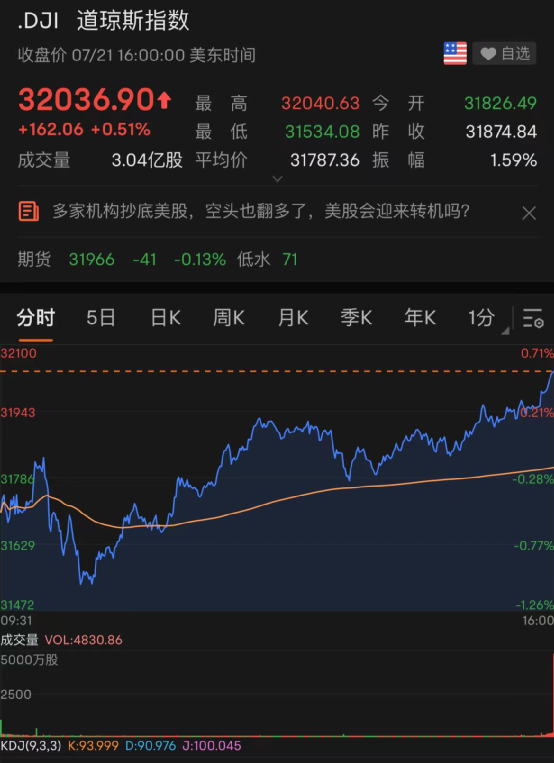This screenshot has height=763, width=554.
Task: Select the 周K chart tab
Action: click(x=229, y=318)
